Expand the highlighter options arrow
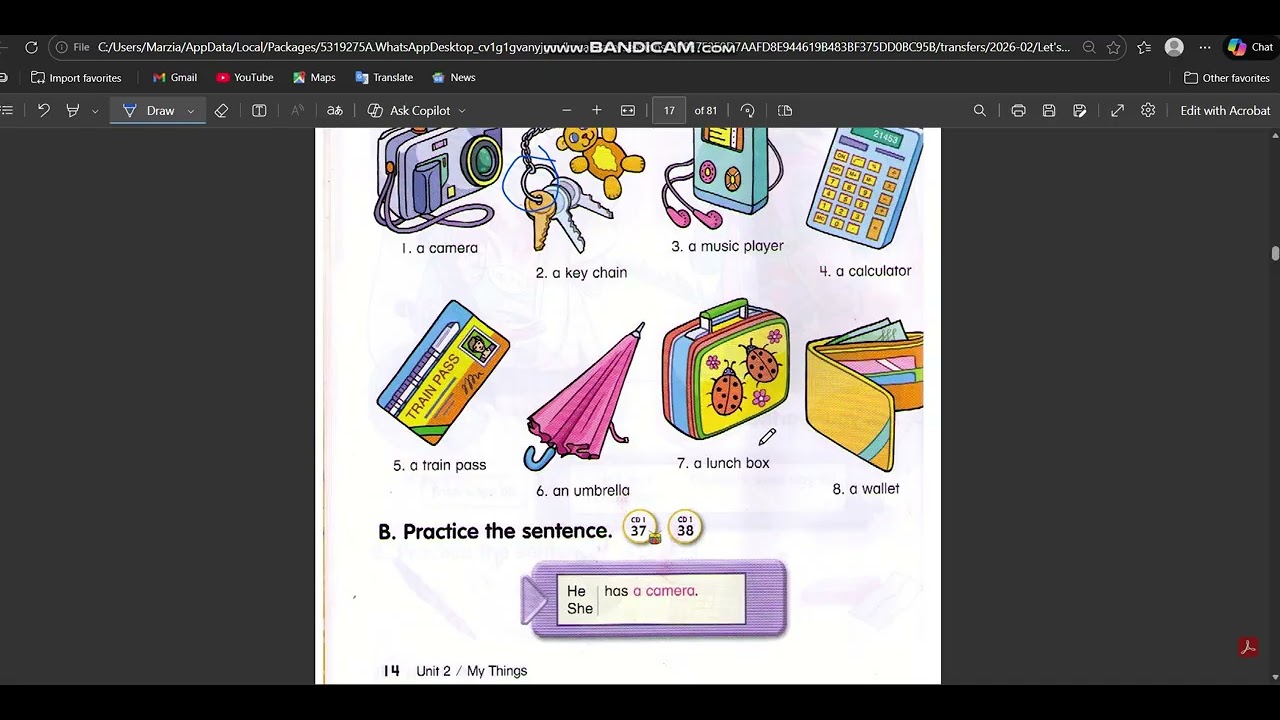The width and height of the screenshot is (1280, 720). pos(95,110)
